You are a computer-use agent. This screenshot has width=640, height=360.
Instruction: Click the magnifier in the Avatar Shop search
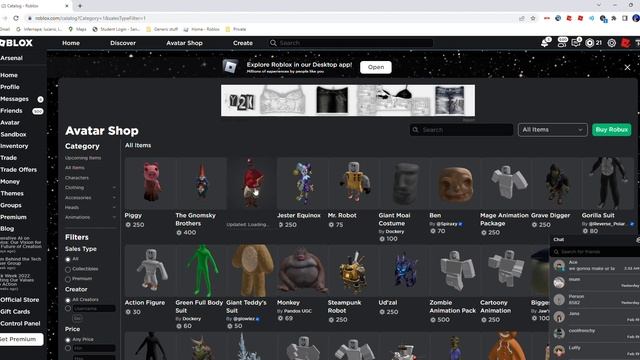[x=416, y=130]
